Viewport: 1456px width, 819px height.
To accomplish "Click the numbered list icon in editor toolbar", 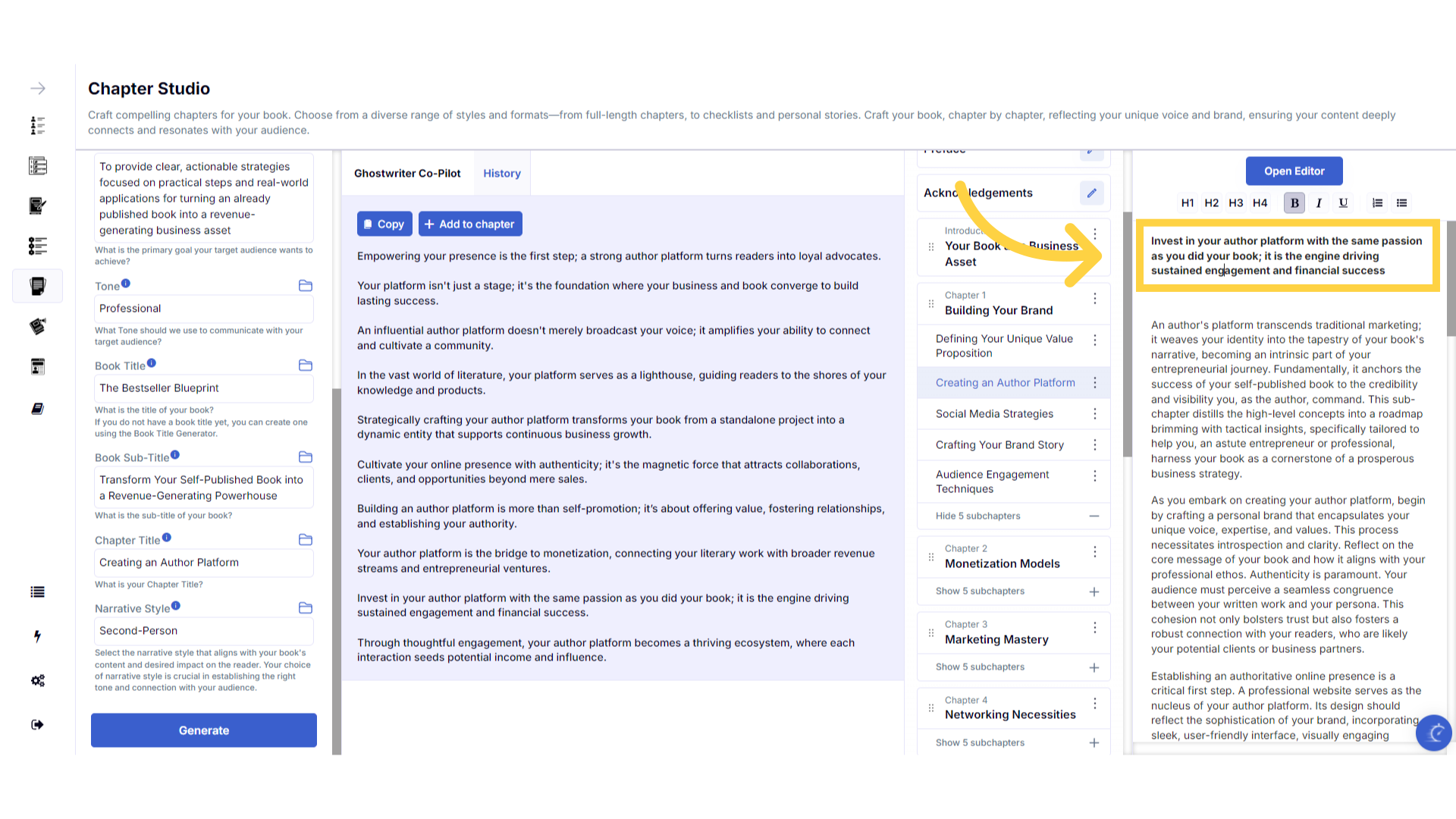I will (x=1377, y=203).
